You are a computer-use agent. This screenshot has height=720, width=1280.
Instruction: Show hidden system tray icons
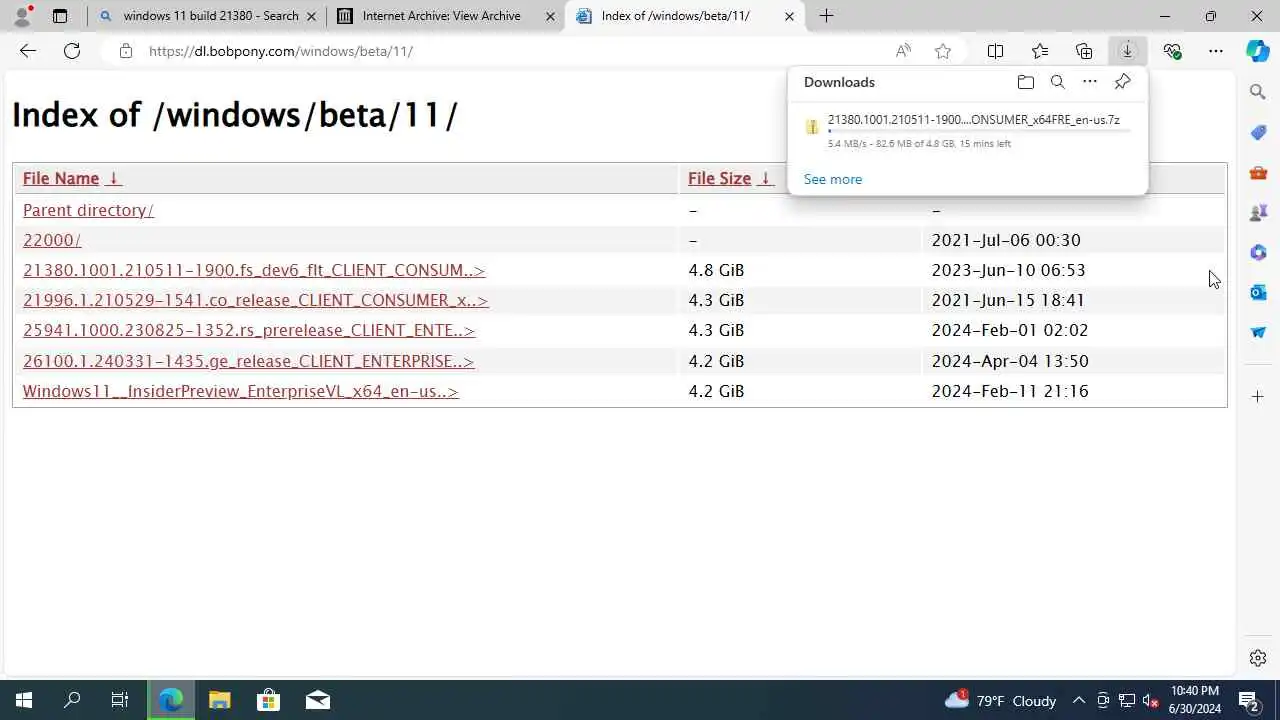(x=1079, y=700)
